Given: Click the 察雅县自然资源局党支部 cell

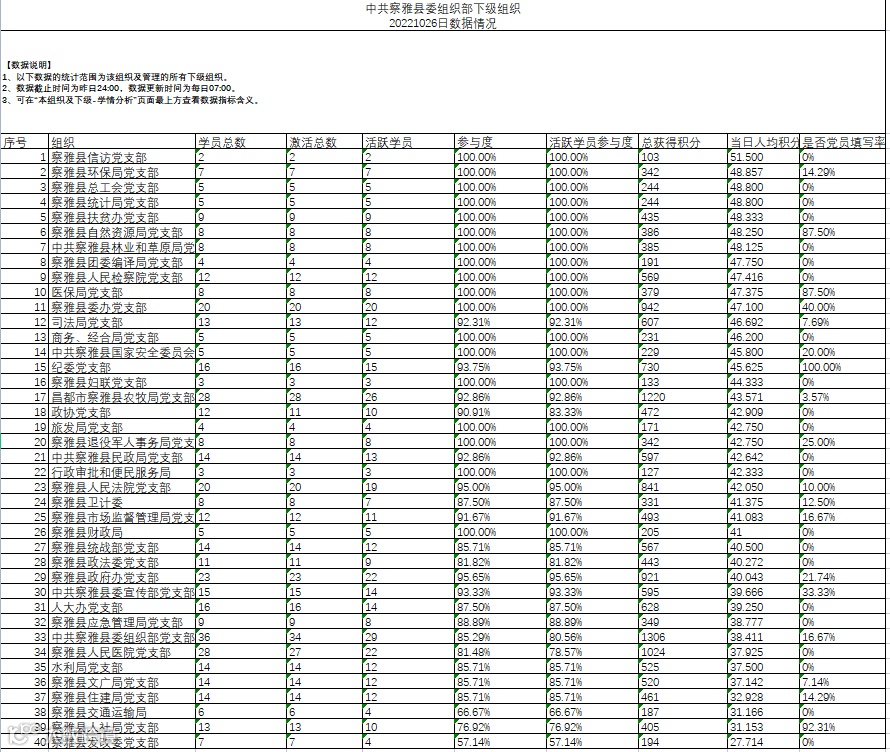Looking at the screenshot, I should point(121,232).
